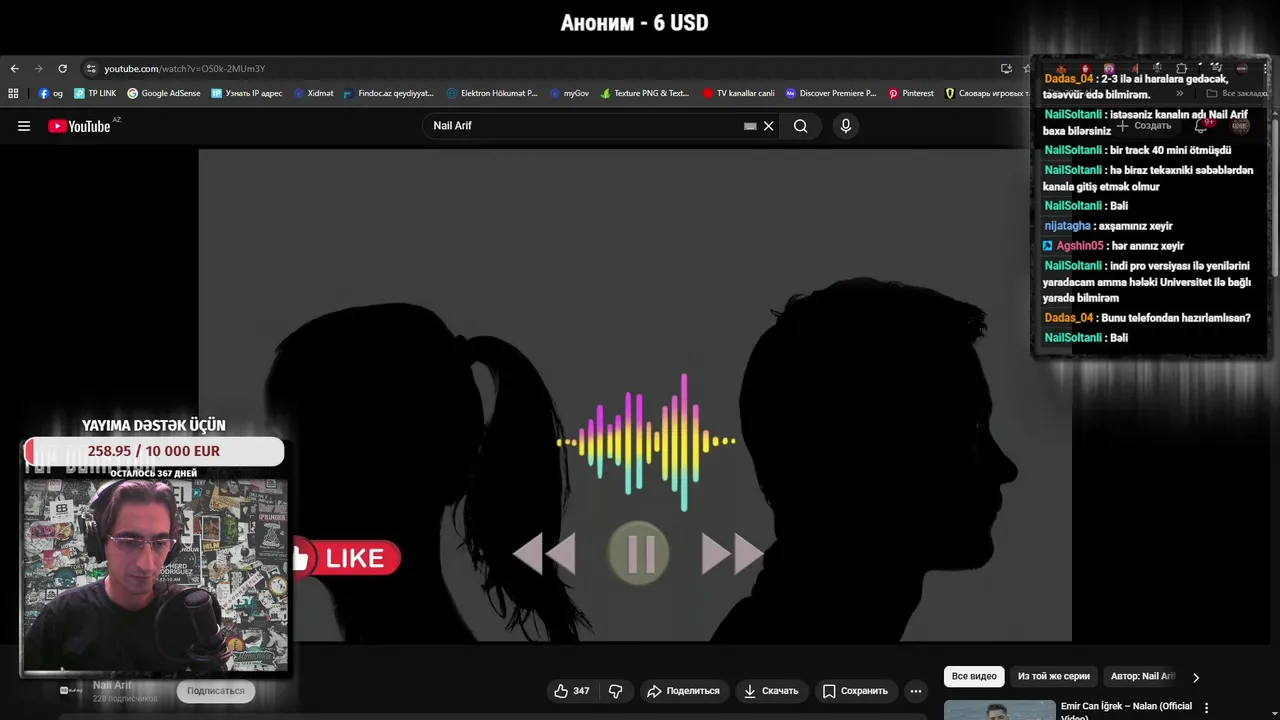Open the apps grid in bookmarks bar
The width and height of the screenshot is (1280, 720).
pos(13,93)
